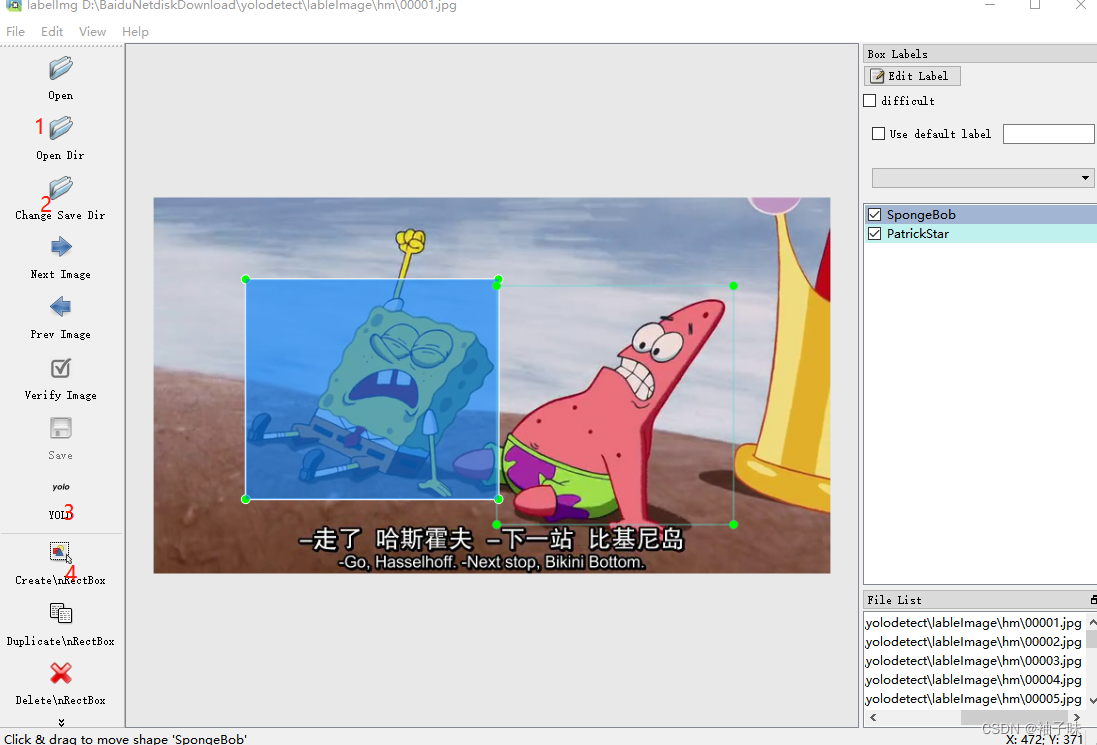
Task: Click PatrickStar box bottom-right vertex handle
Action: coord(733,524)
